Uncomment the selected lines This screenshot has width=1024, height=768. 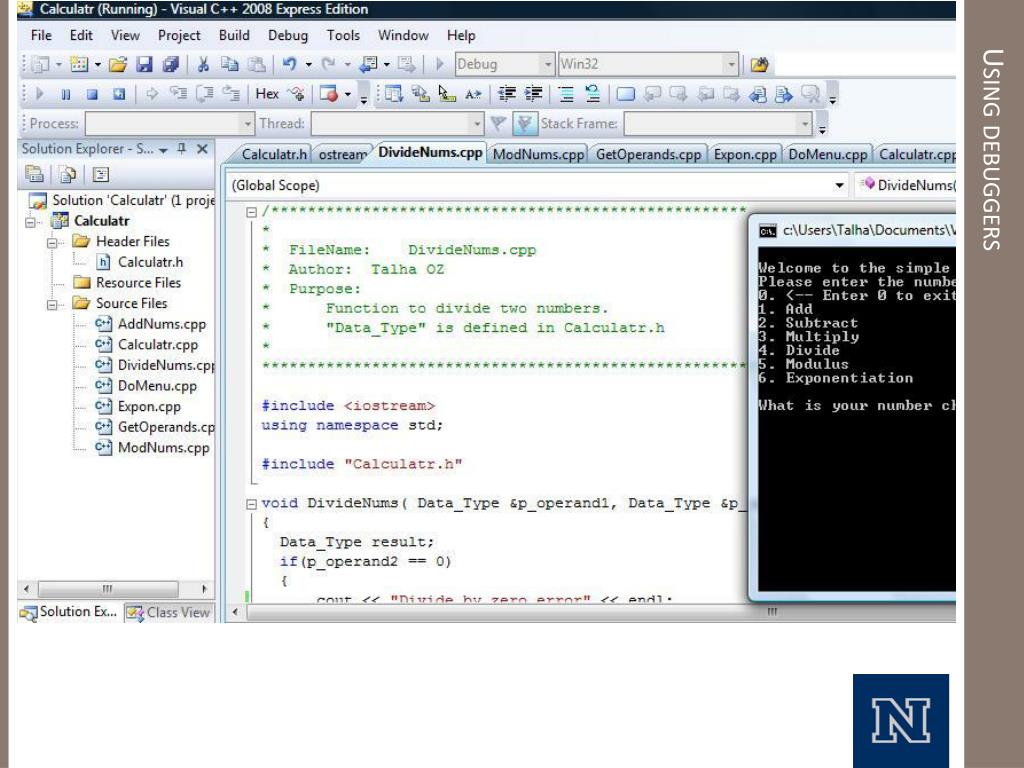(x=593, y=94)
